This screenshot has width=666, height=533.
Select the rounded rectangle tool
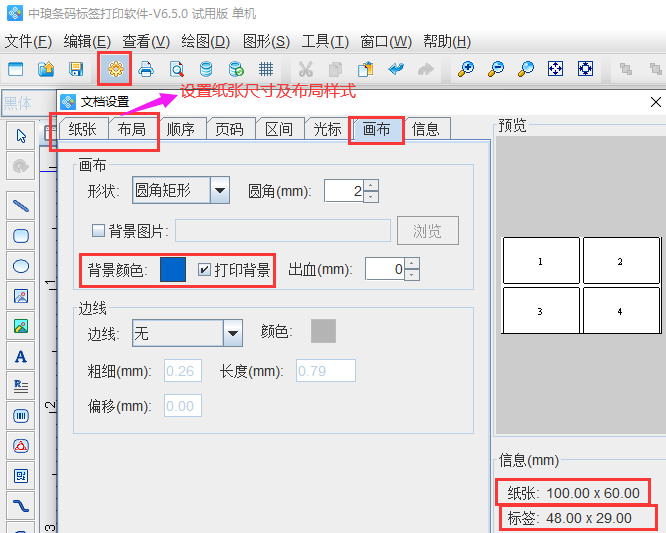(x=21, y=236)
